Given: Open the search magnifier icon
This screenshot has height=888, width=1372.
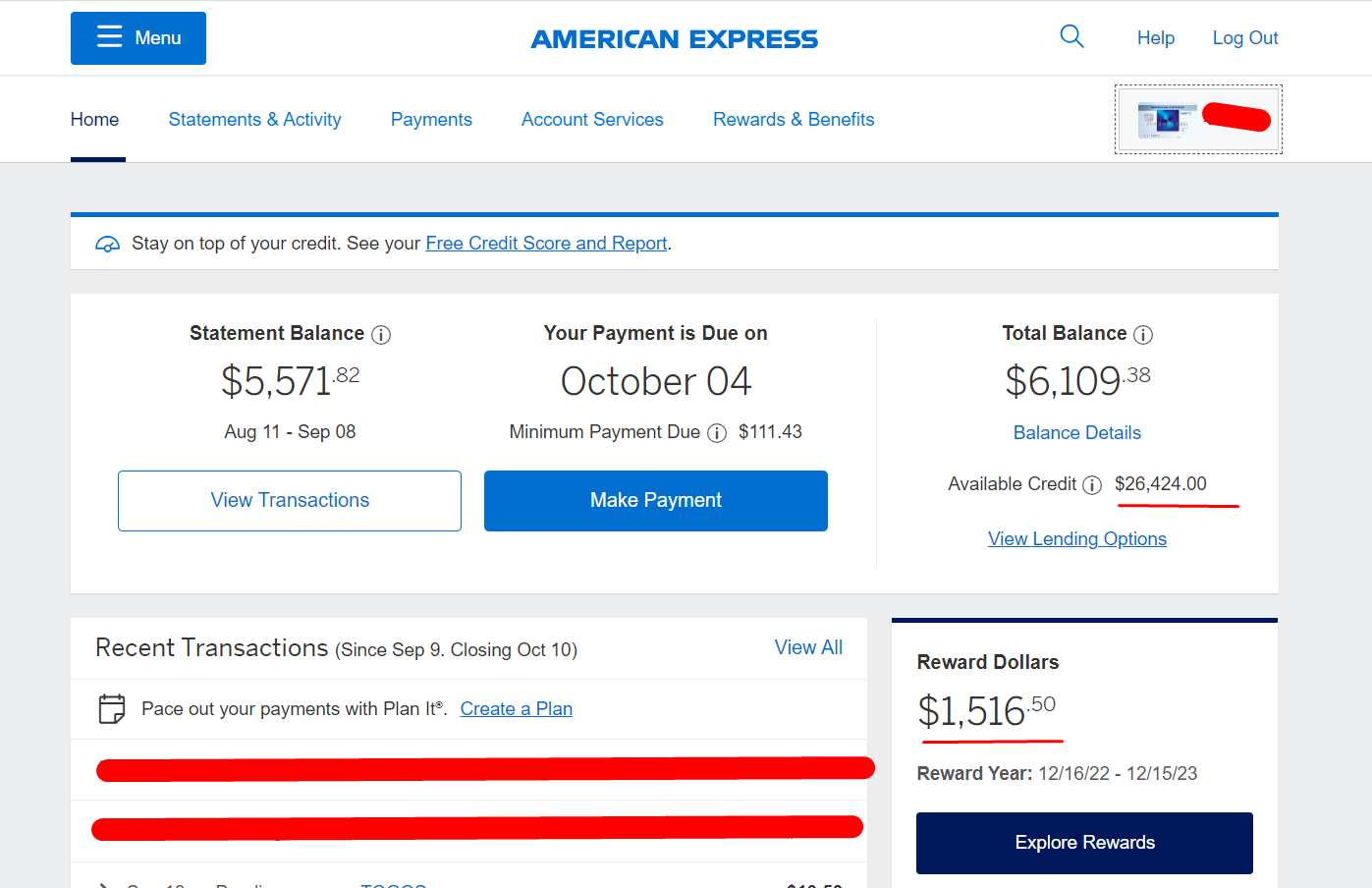Looking at the screenshot, I should click(1071, 37).
